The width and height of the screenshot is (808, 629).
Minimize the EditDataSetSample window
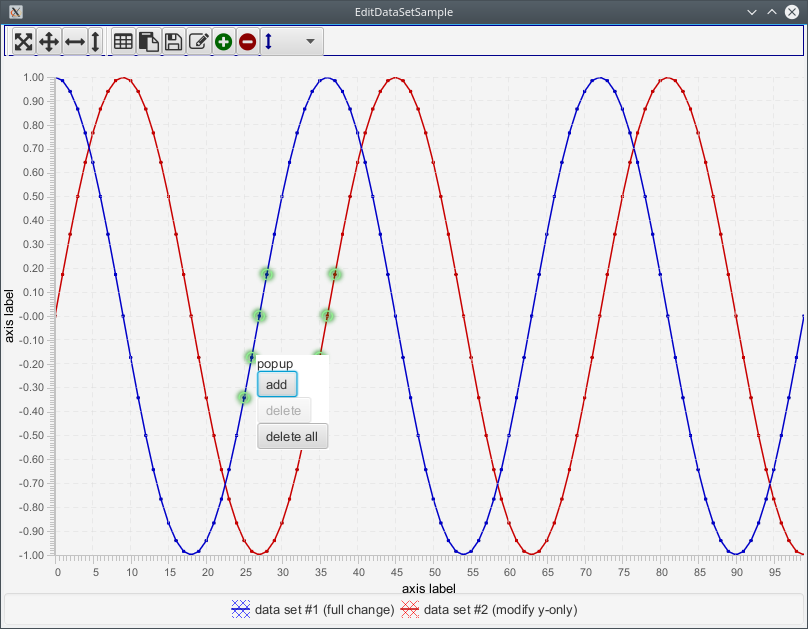click(x=752, y=12)
